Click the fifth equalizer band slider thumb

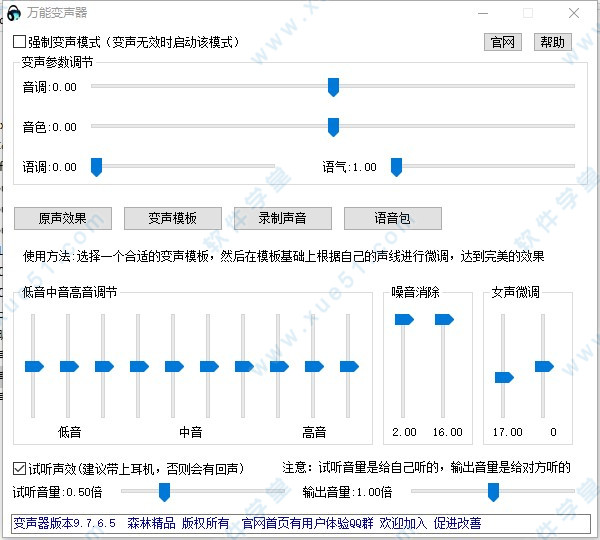tap(174, 367)
